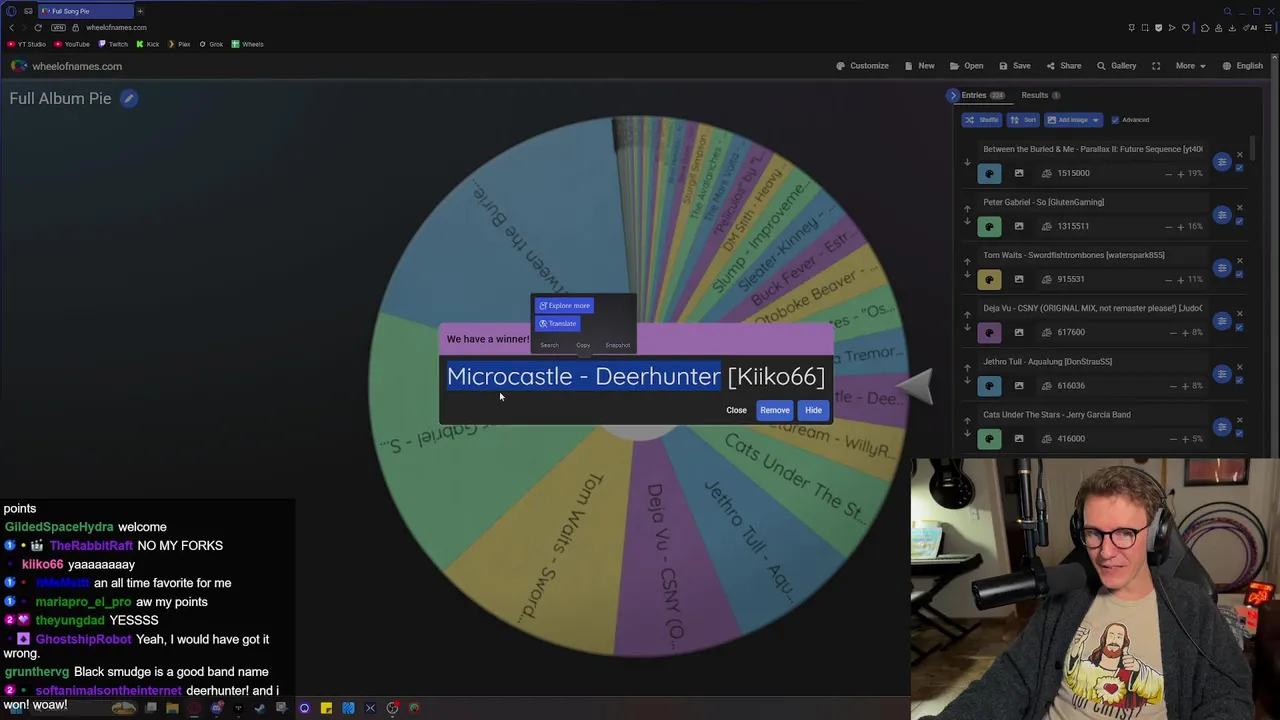Image resolution: width=1280 pixels, height=720 pixels.
Task: Enter fullscreen mode via the expand icon
Action: coord(1156,66)
